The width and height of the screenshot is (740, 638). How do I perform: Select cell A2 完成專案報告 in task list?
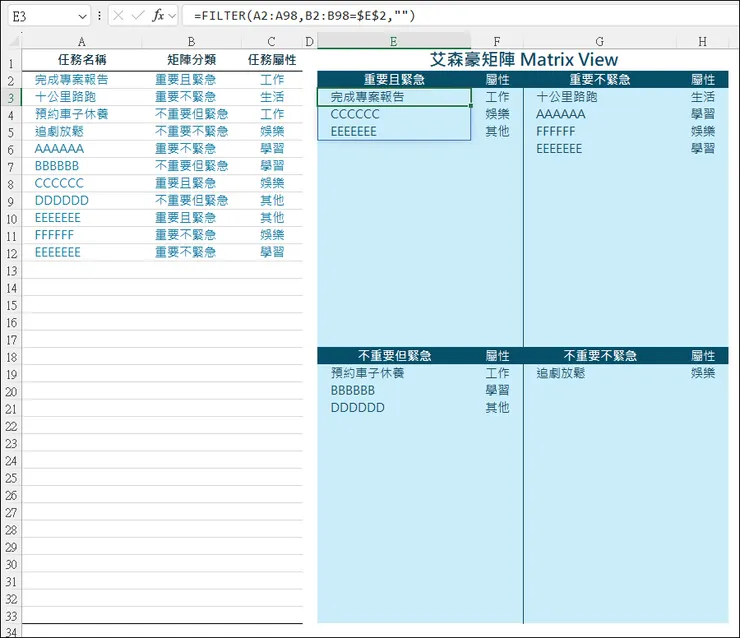tap(82, 79)
